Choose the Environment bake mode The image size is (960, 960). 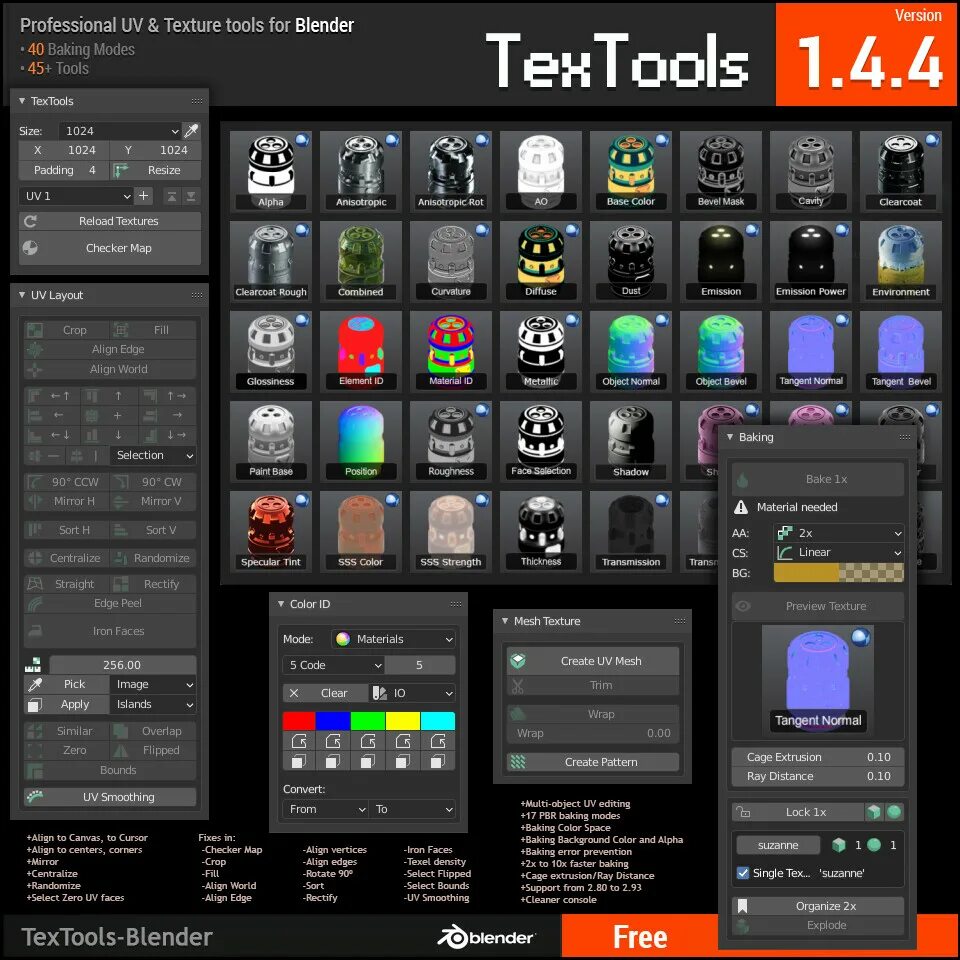pos(901,261)
